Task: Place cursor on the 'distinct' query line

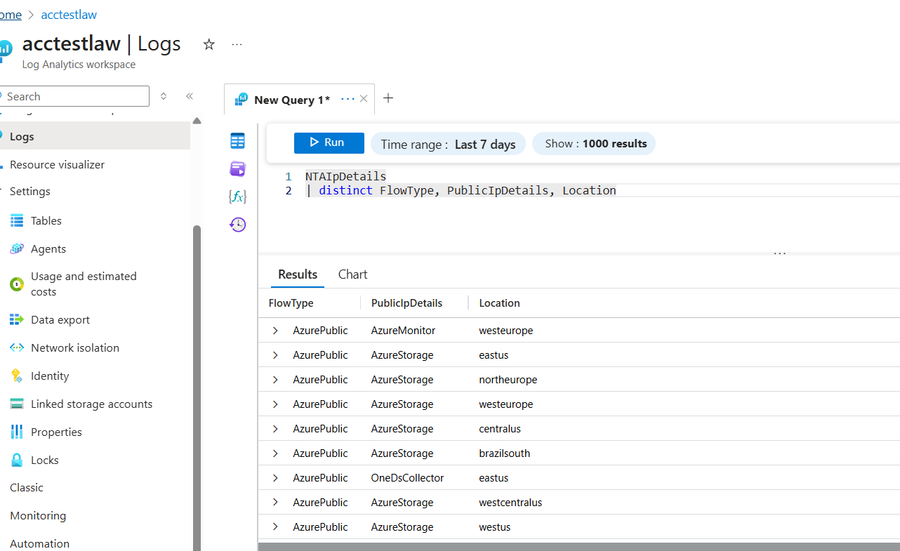Action: click(x=460, y=191)
